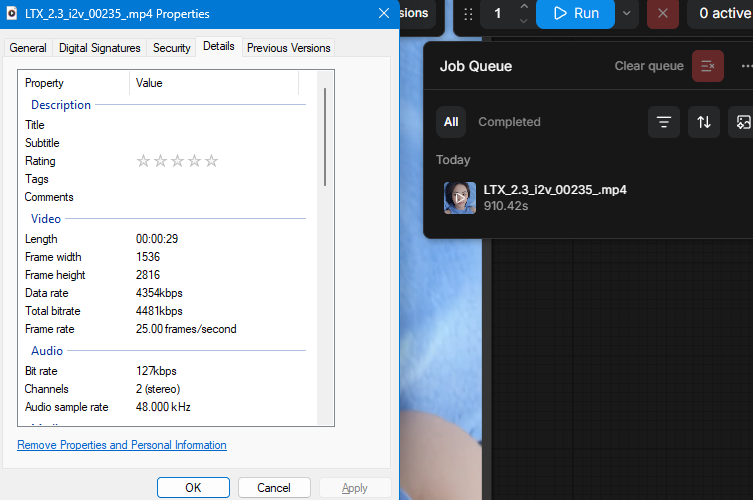
Task: Switch to Digital Signatures tab
Action: pyautogui.click(x=99, y=48)
